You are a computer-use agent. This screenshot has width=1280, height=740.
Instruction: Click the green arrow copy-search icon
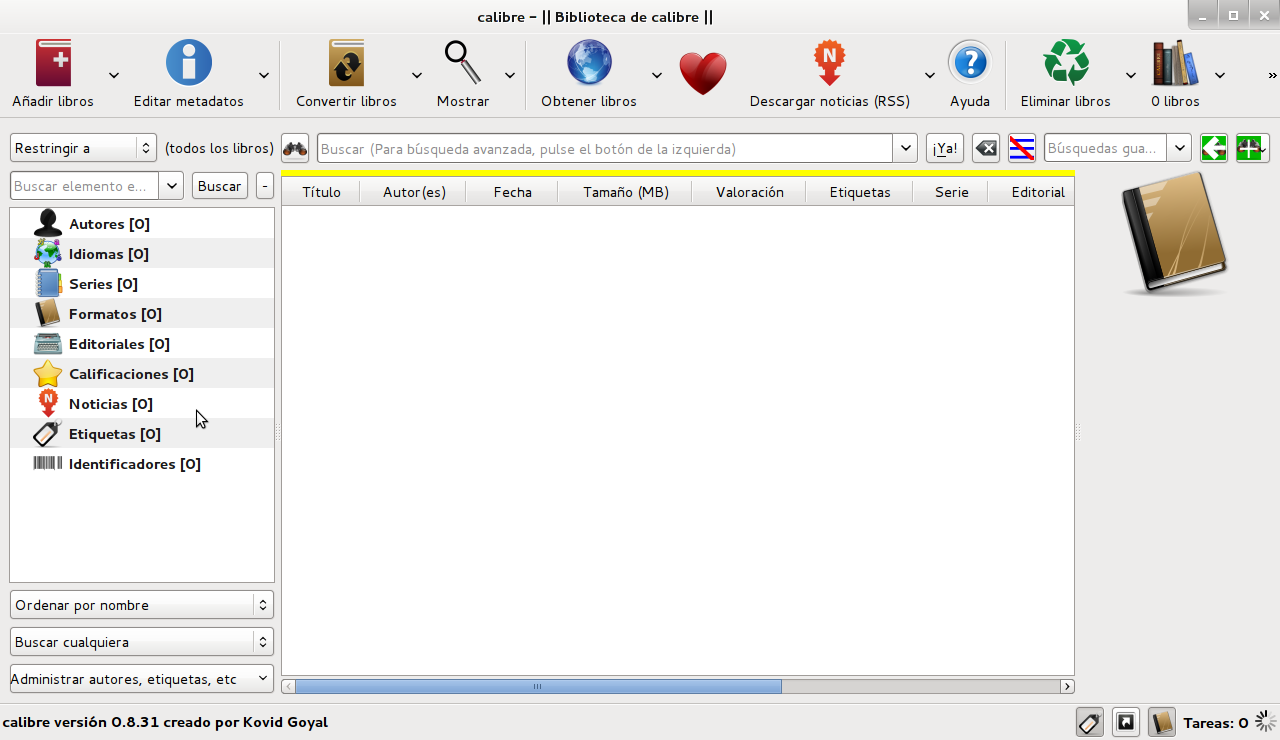point(1214,148)
